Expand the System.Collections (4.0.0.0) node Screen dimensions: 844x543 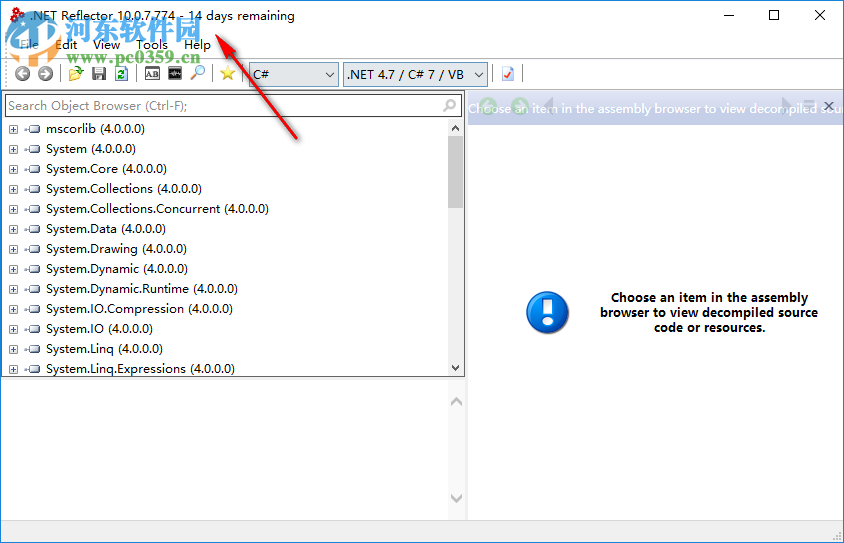pos(13,189)
